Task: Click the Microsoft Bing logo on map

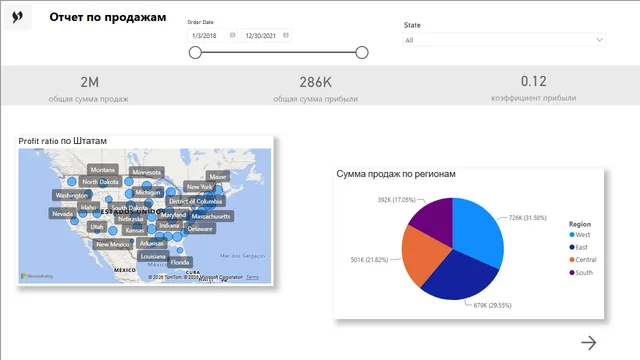Action: point(37,276)
